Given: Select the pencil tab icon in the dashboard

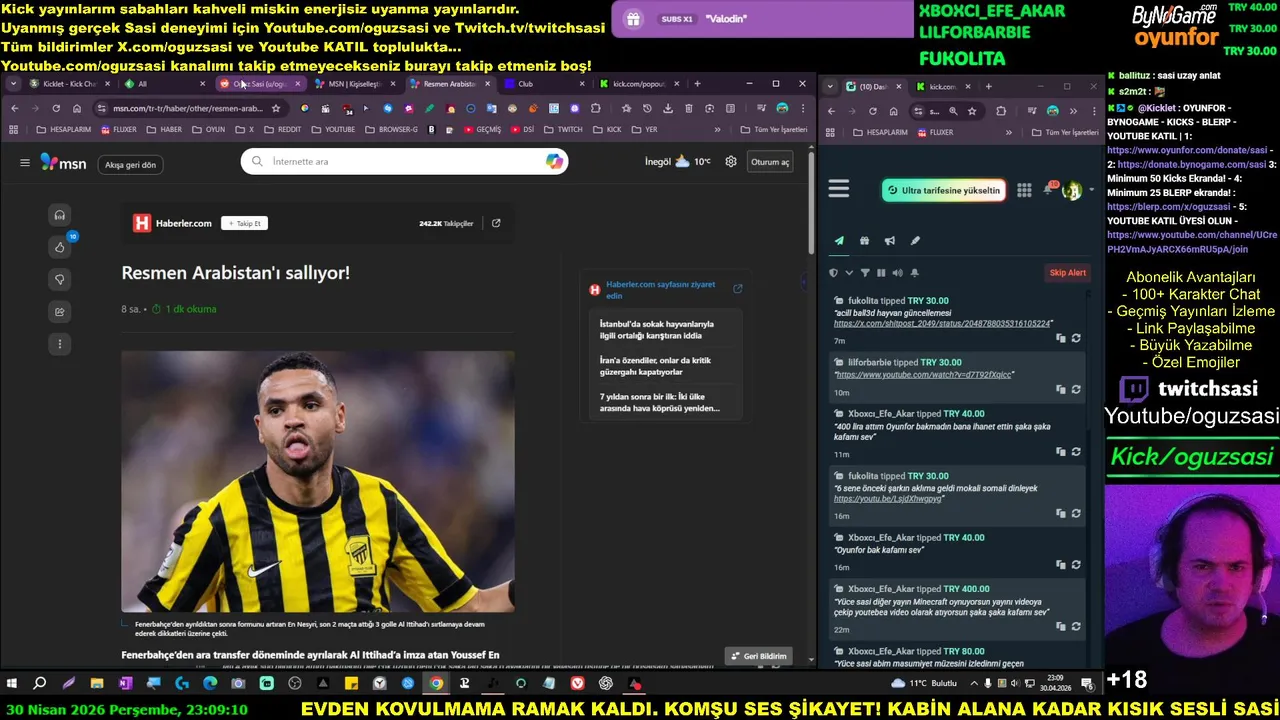Looking at the screenshot, I should coord(915,240).
